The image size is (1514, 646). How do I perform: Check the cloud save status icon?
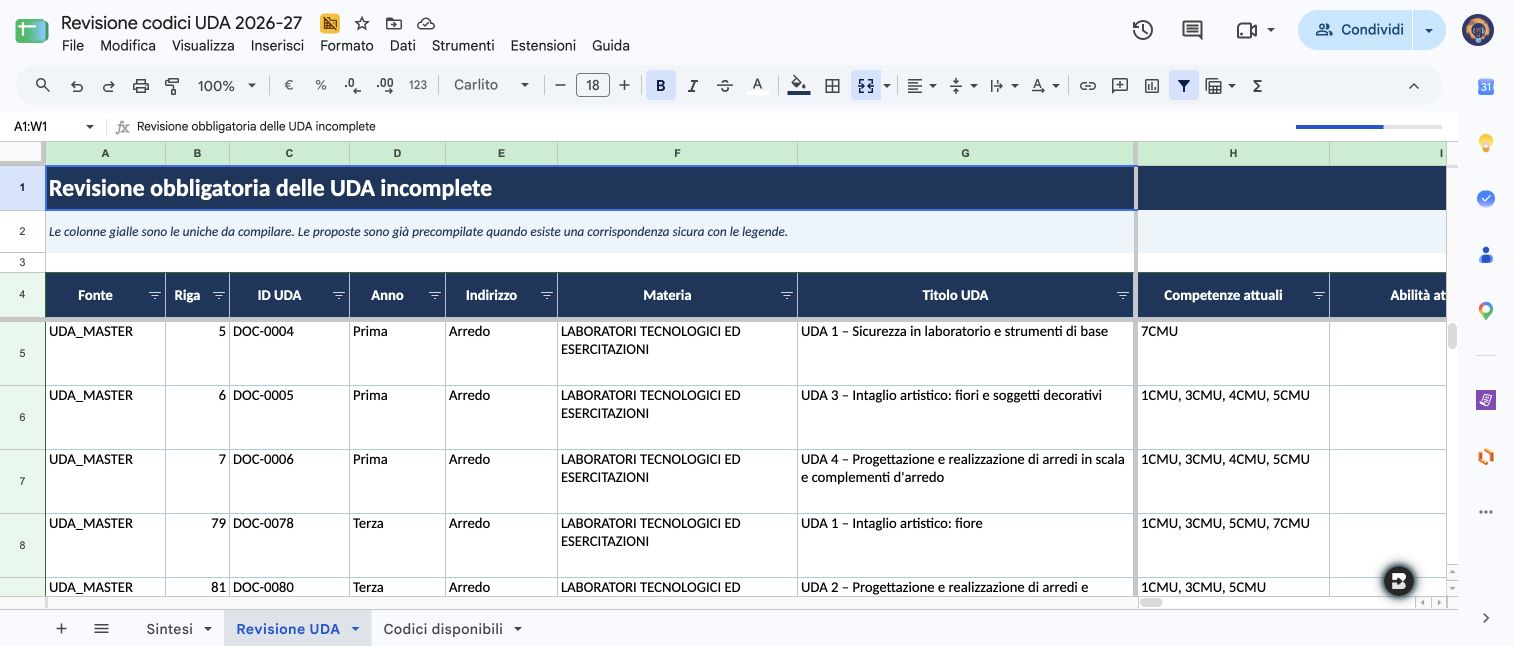426,23
